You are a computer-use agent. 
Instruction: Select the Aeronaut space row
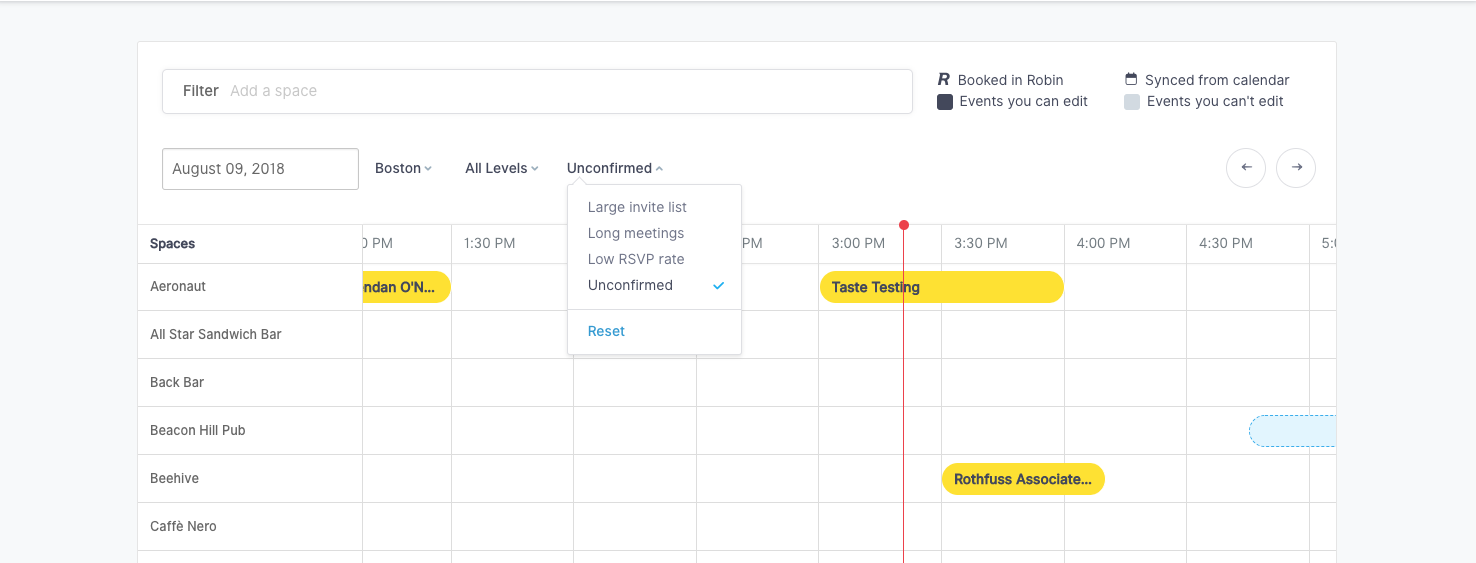178,286
